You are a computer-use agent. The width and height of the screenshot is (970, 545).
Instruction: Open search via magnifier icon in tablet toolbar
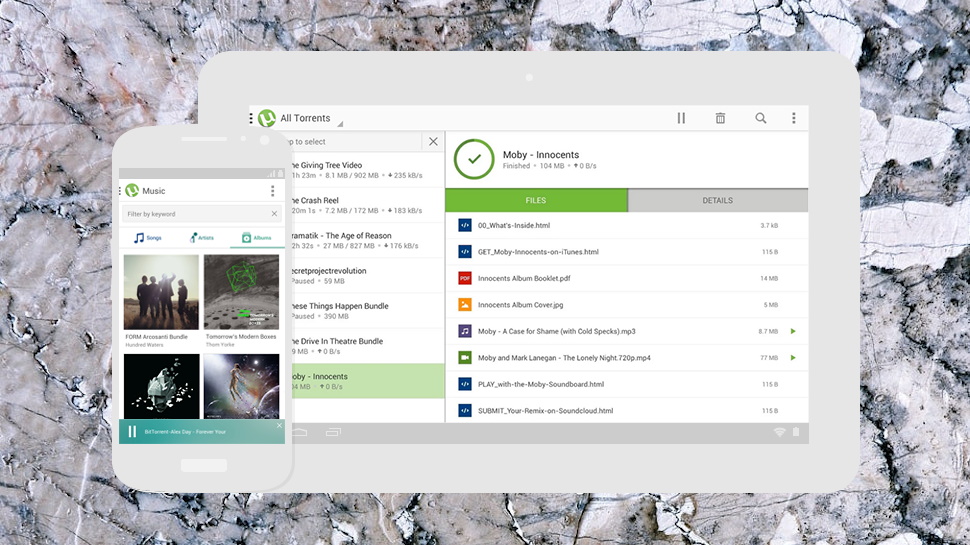click(760, 118)
